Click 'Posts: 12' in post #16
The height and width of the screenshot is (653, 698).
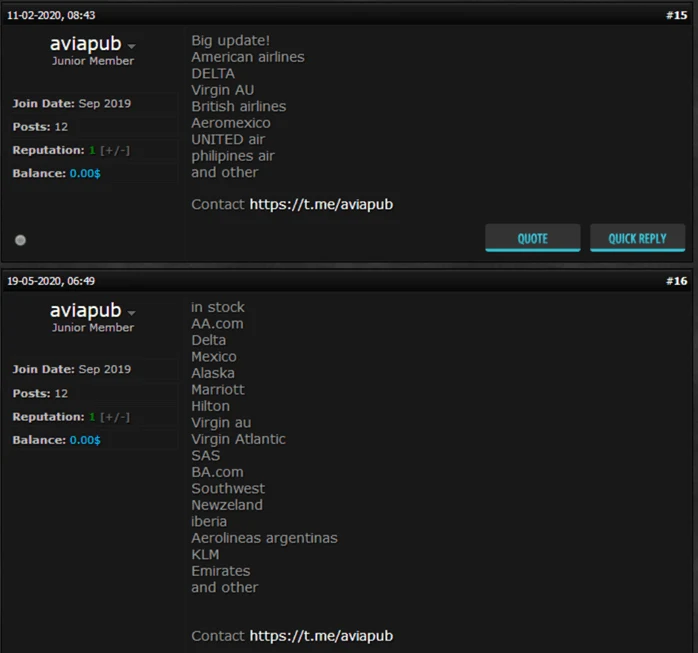click(x=40, y=393)
